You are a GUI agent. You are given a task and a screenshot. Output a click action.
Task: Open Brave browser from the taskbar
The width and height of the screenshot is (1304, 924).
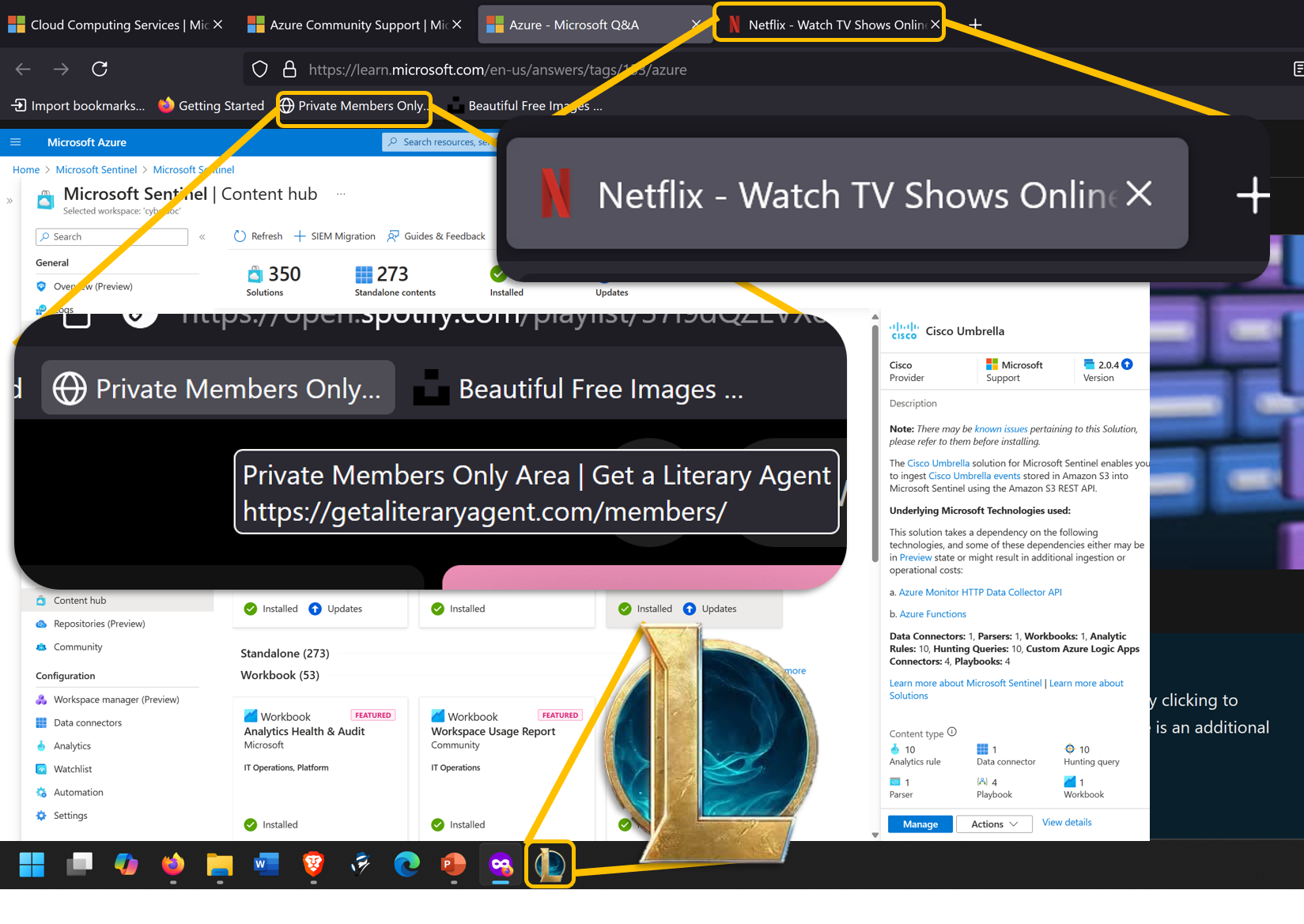pos(314,864)
